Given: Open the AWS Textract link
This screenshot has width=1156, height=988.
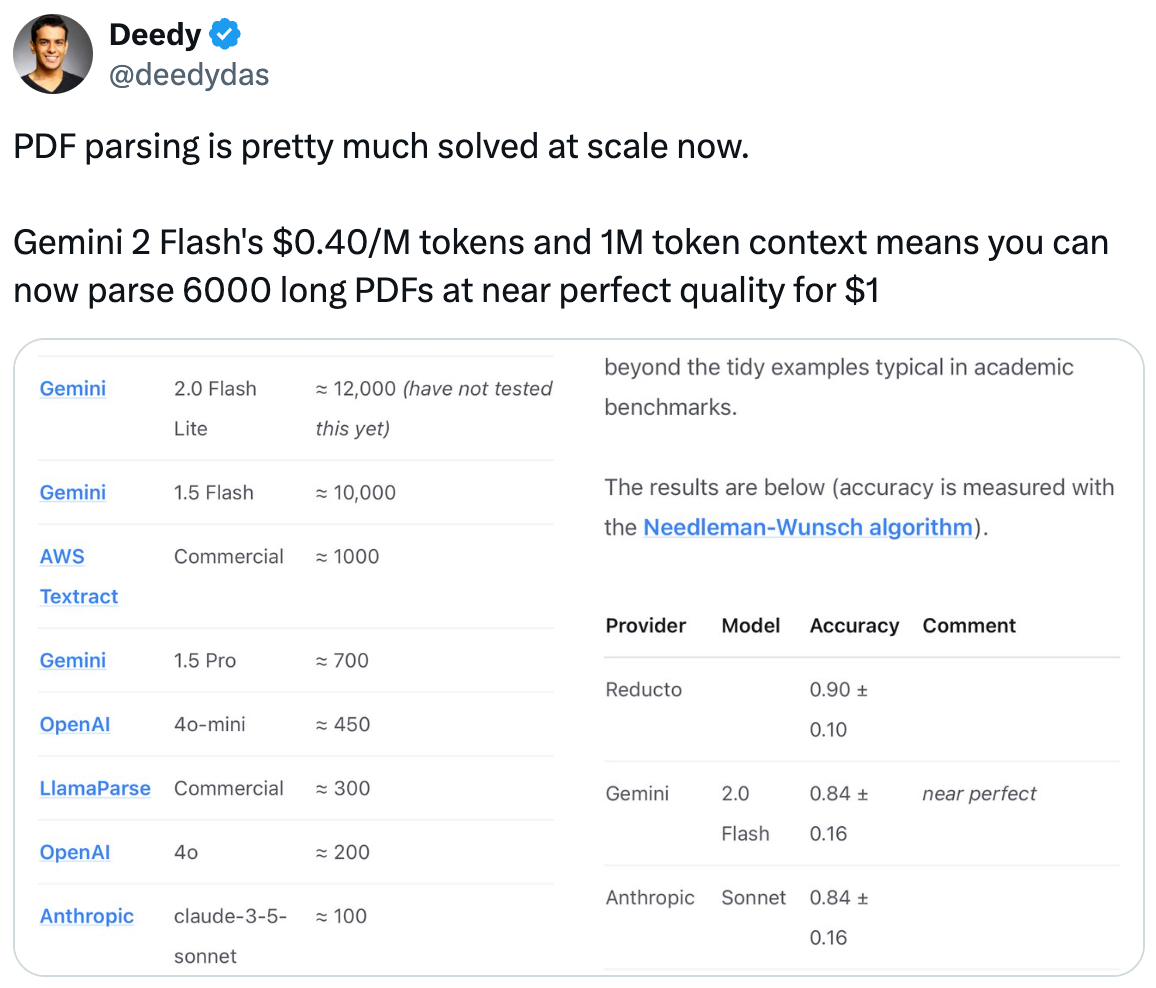Looking at the screenshot, I should [78, 577].
